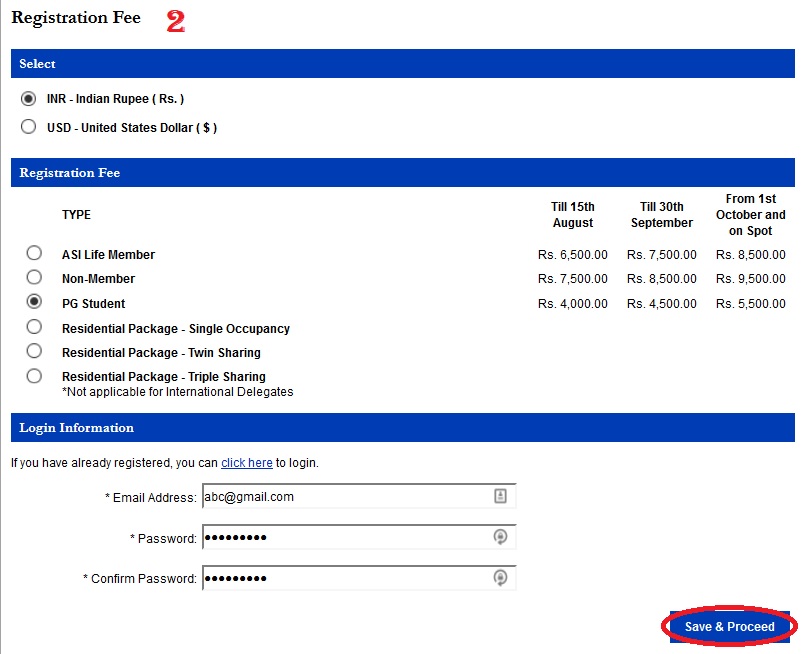Screen dimensions: 806x654
Task: Click the Confirm Password input field
Action: pos(345,578)
